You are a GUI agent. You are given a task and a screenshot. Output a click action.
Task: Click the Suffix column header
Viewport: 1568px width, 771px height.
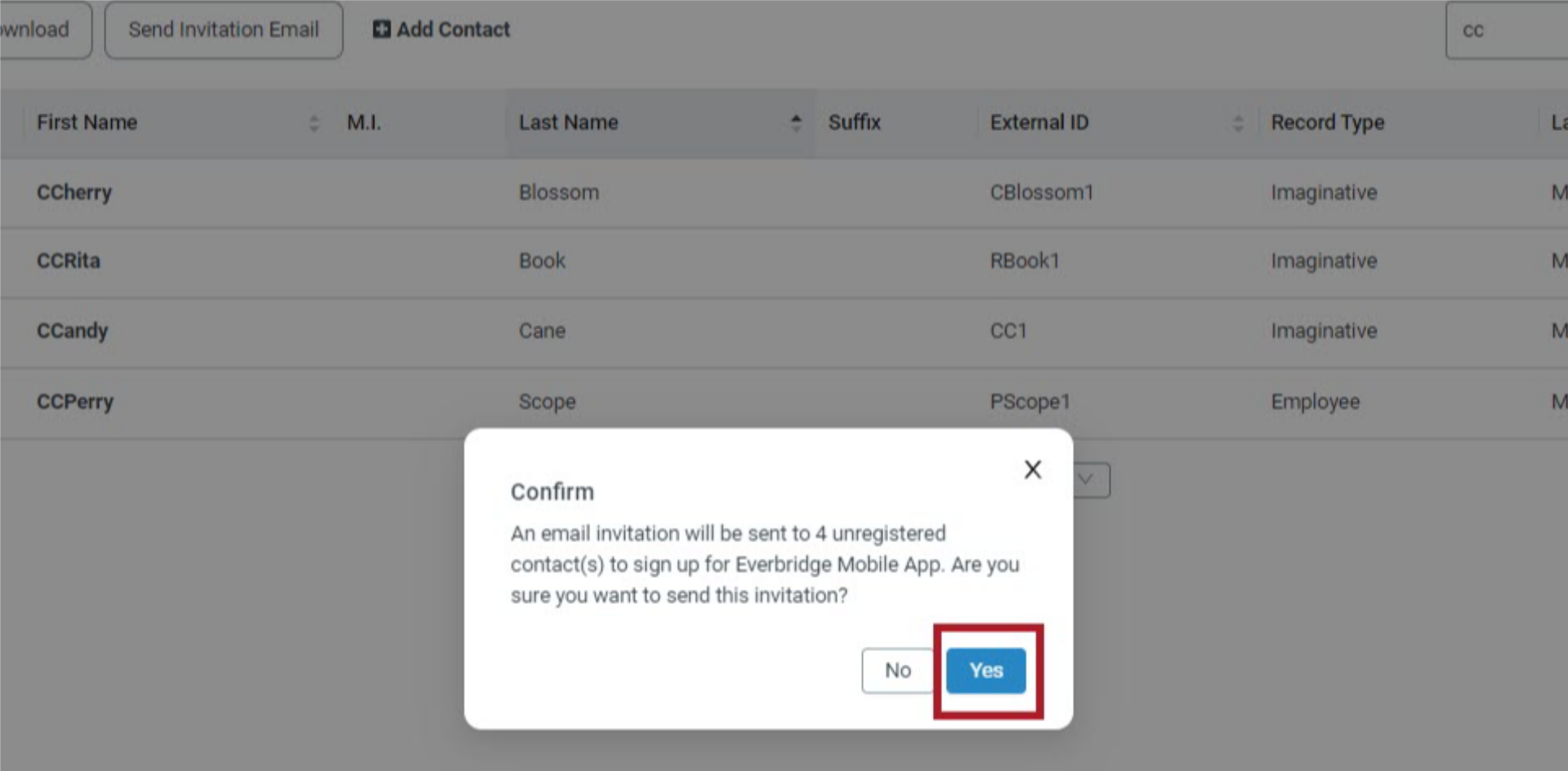coord(852,123)
